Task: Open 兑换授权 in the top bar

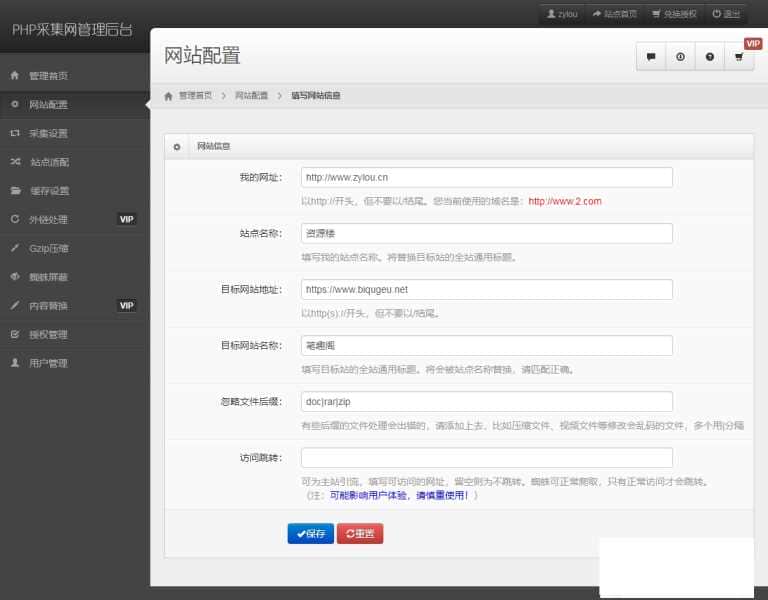Action: [674, 14]
